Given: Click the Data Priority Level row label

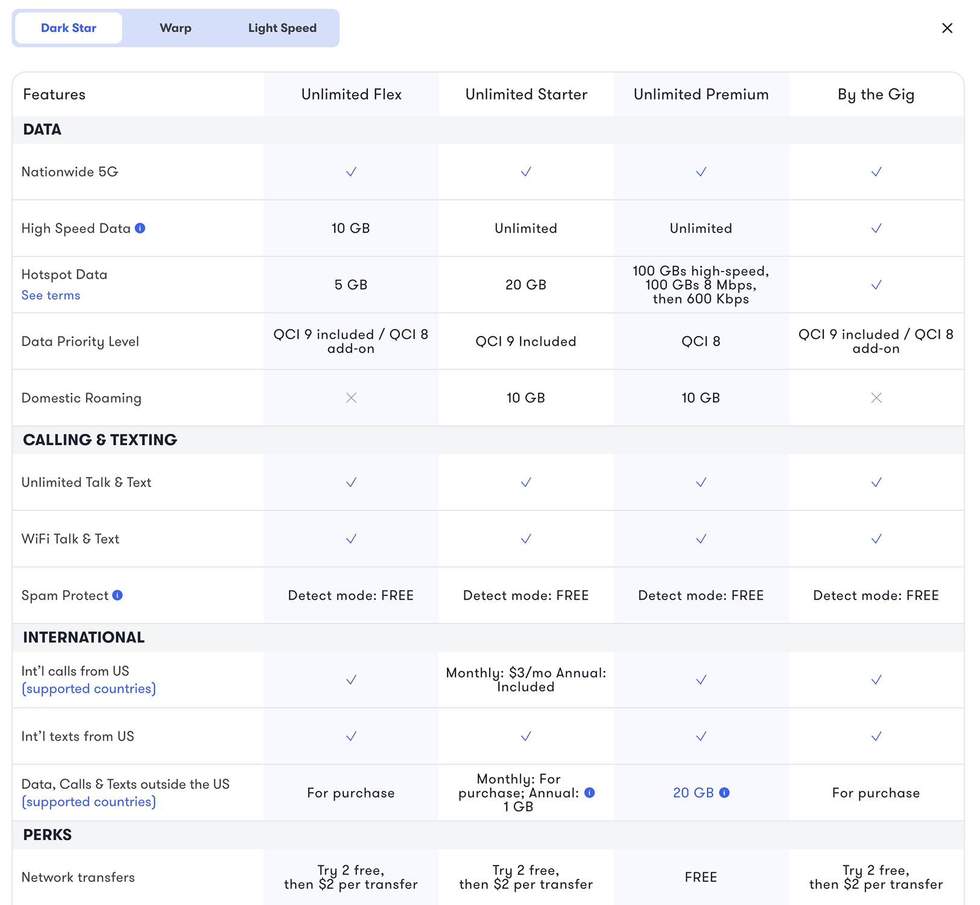Looking at the screenshot, I should click(x=80, y=341).
